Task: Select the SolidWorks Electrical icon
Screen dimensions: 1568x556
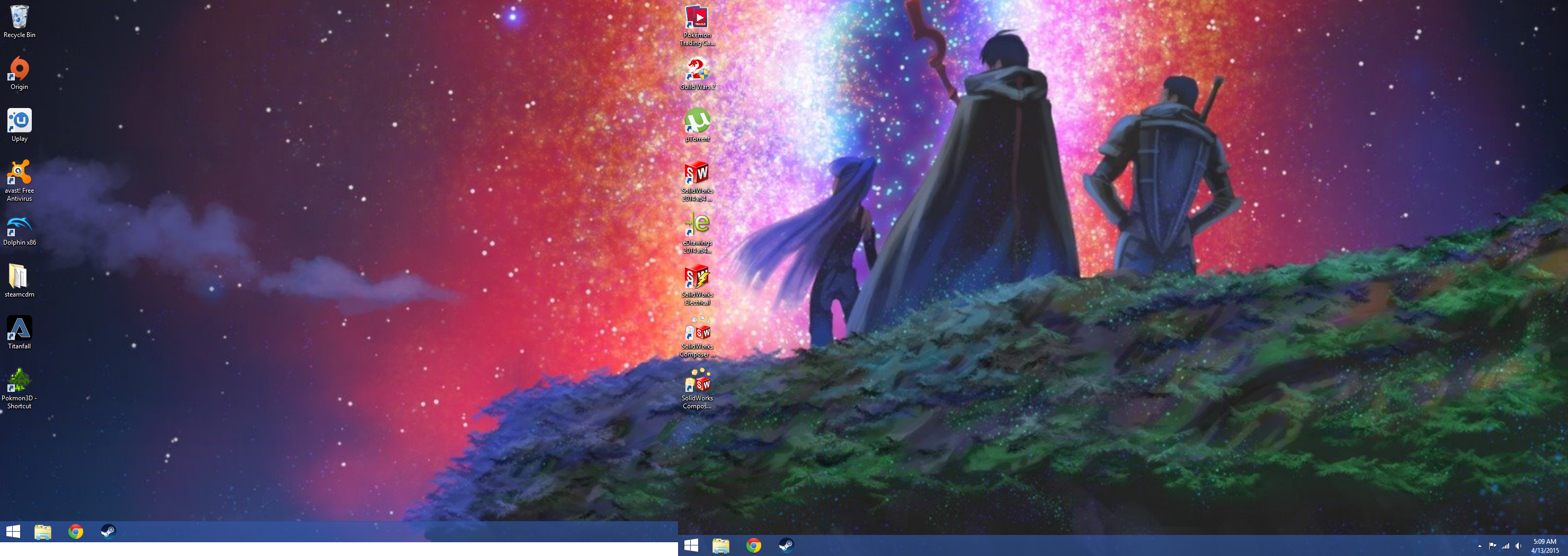Action: (x=697, y=285)
